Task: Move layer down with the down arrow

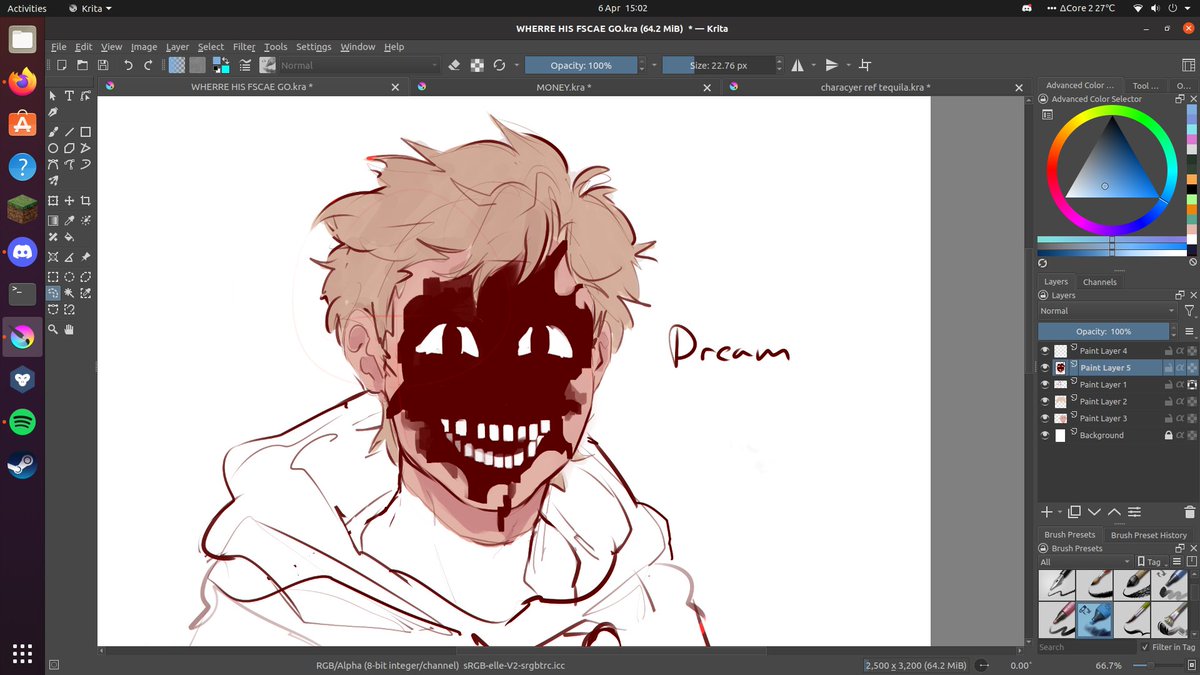Action: click(x=1094, y=511)
